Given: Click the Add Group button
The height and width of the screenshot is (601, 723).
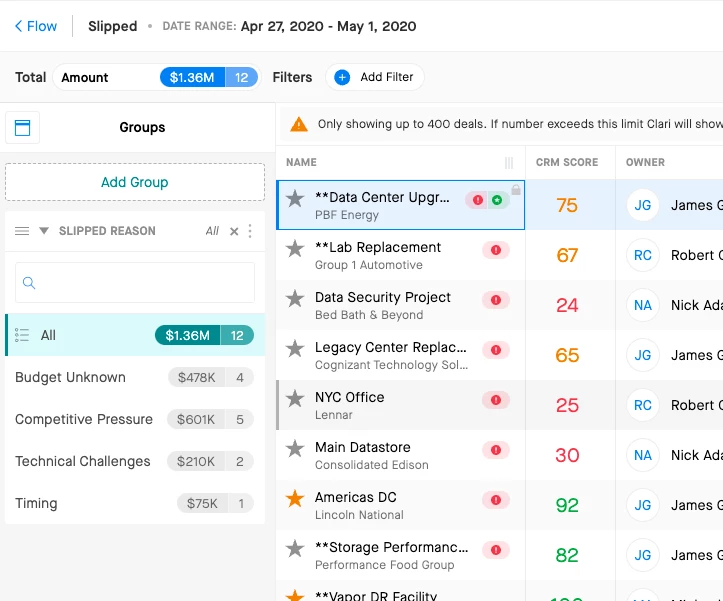Looking at the screenshot, I should (x=135, y=182).
